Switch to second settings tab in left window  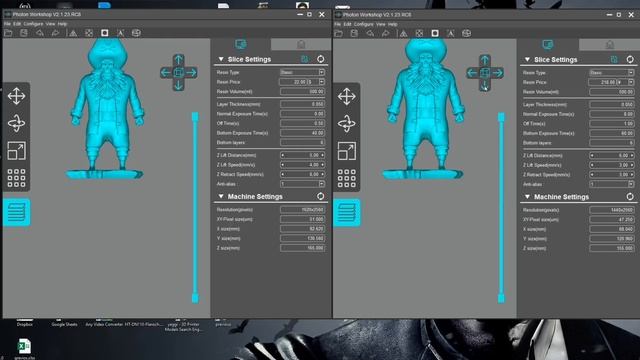301,44
